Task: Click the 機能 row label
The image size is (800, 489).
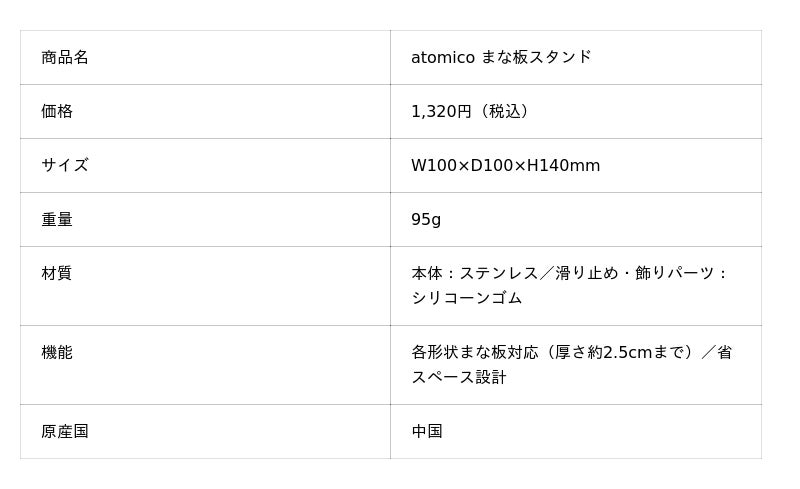Action: 57,352
